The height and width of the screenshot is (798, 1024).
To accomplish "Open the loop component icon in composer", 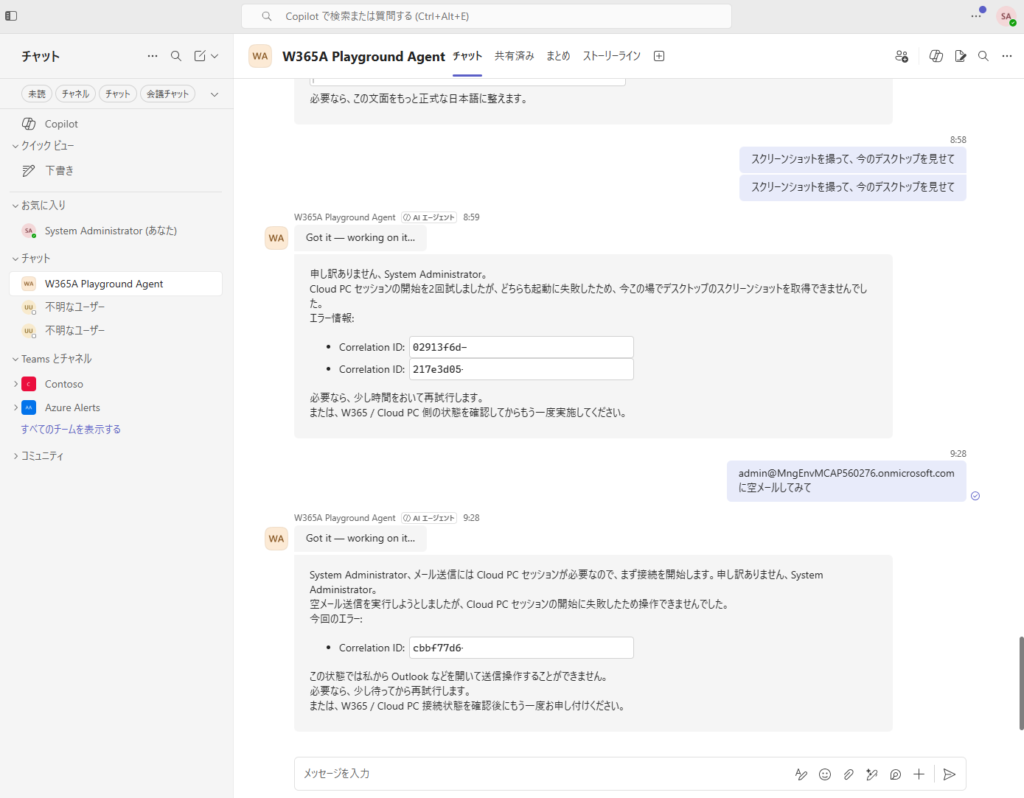I will pyautogui.click(x=895, y=774).
